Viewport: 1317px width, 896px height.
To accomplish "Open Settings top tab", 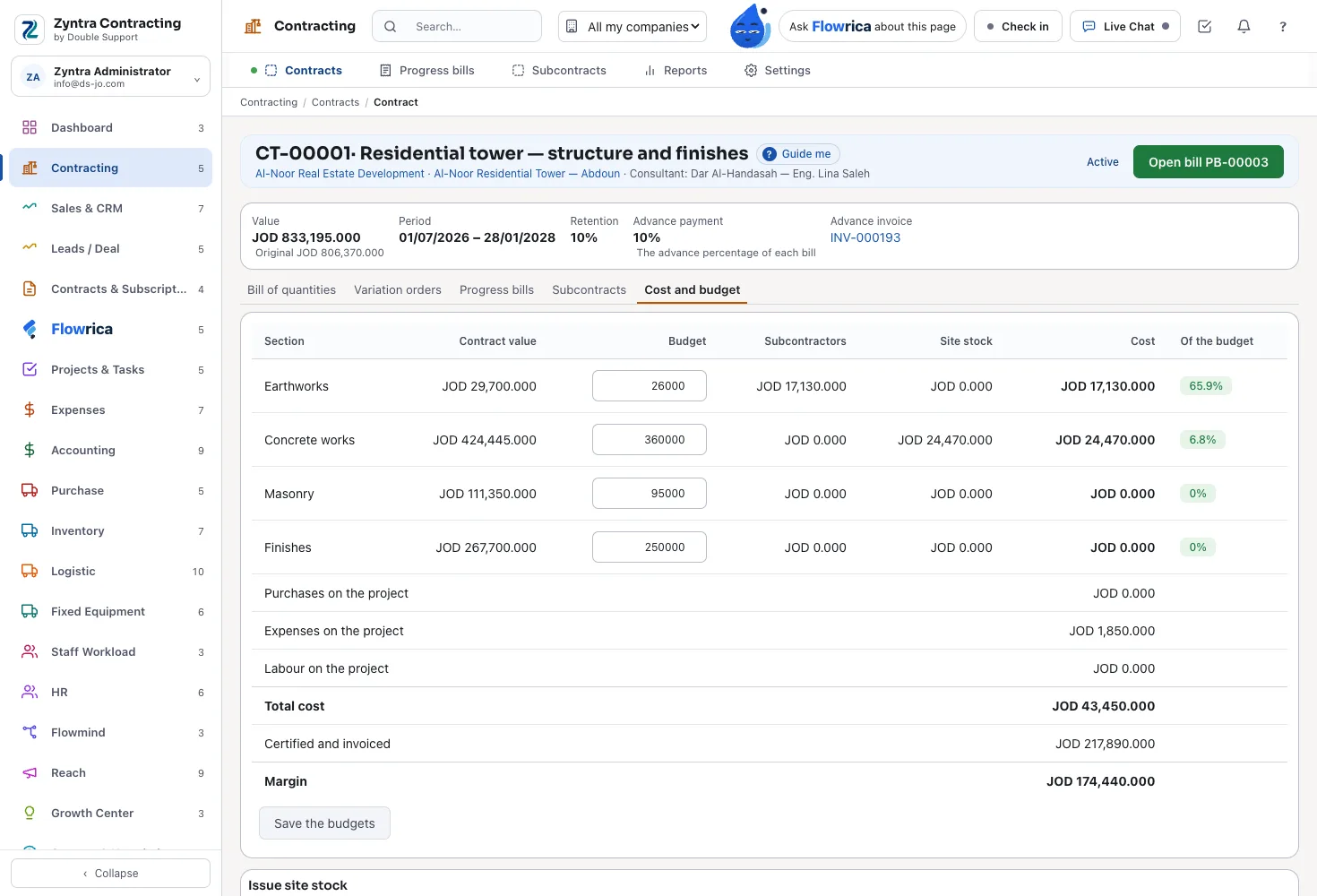I will click(778, 70).
